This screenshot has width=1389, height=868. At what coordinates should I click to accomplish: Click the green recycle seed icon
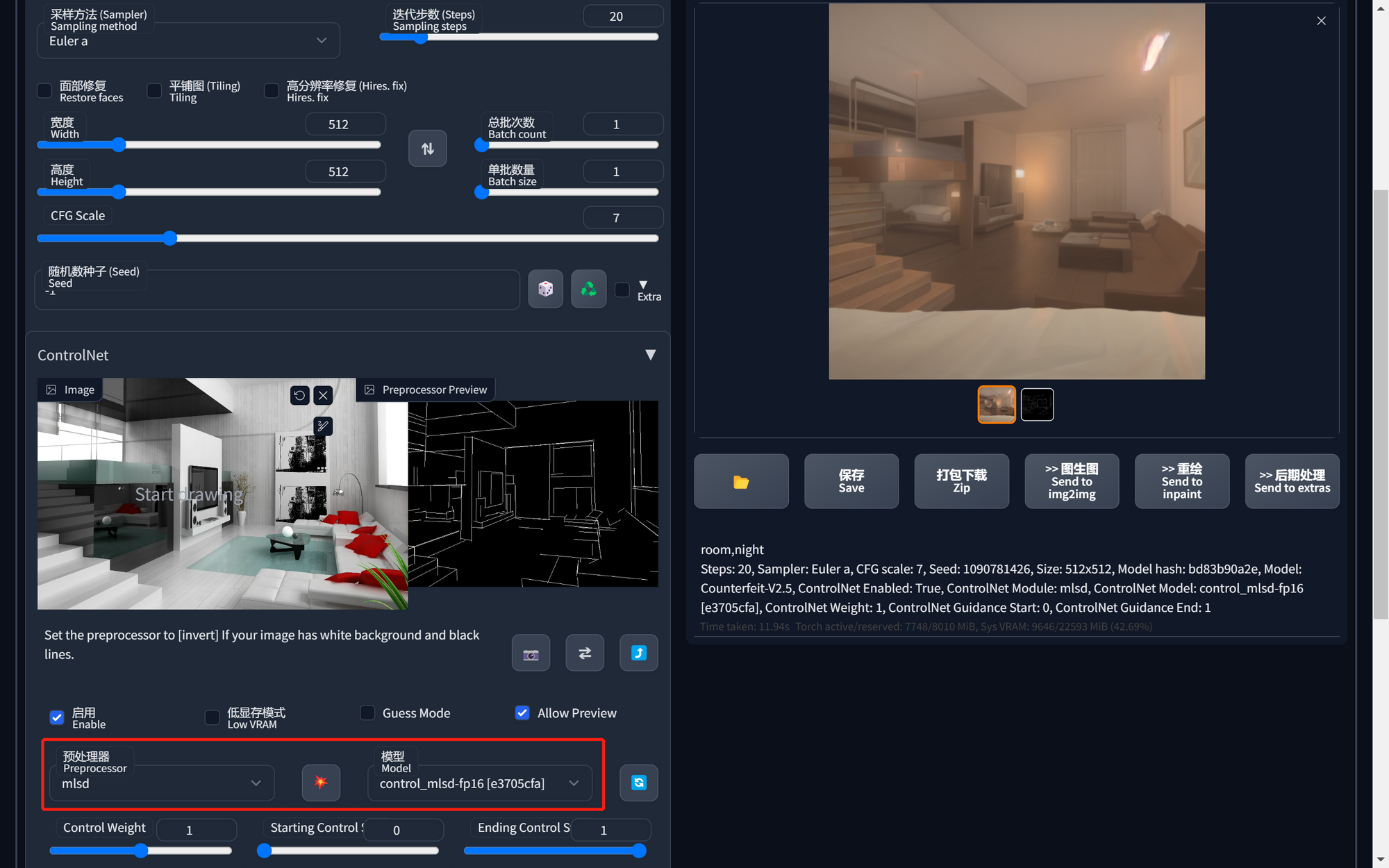point(588,289)
